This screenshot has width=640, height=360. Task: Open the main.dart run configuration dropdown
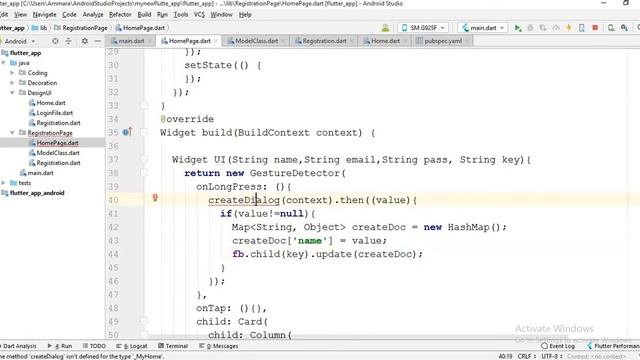[483, 28]
